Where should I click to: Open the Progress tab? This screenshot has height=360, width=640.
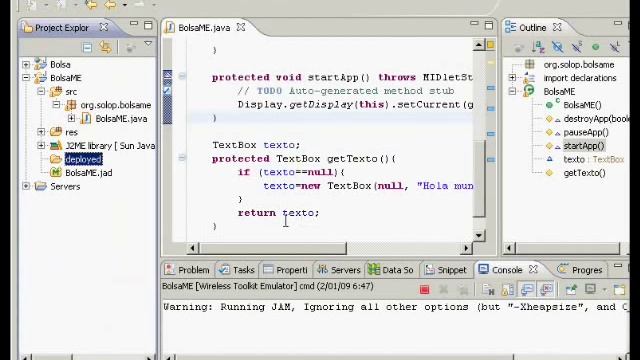pyautogui.click(x=580, y=270)
